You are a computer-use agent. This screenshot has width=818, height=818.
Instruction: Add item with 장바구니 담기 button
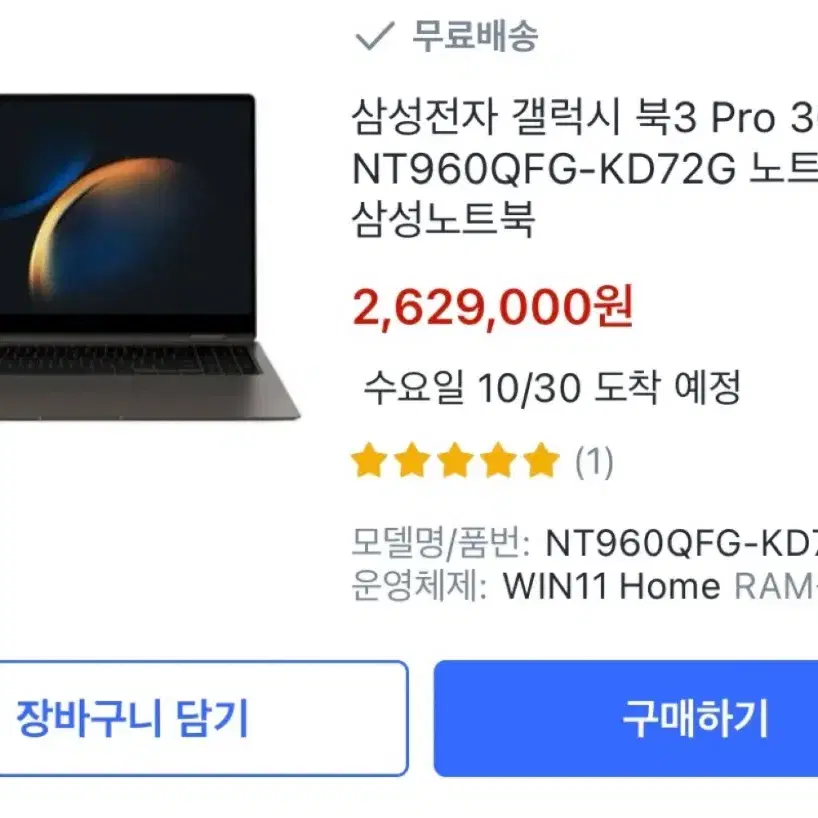click(x=204, y=718)
